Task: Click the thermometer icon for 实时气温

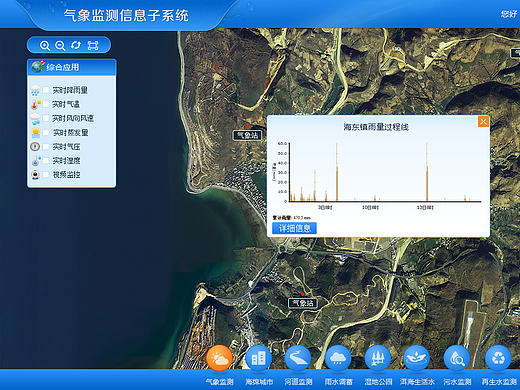Action: click(x=35, y=104)
